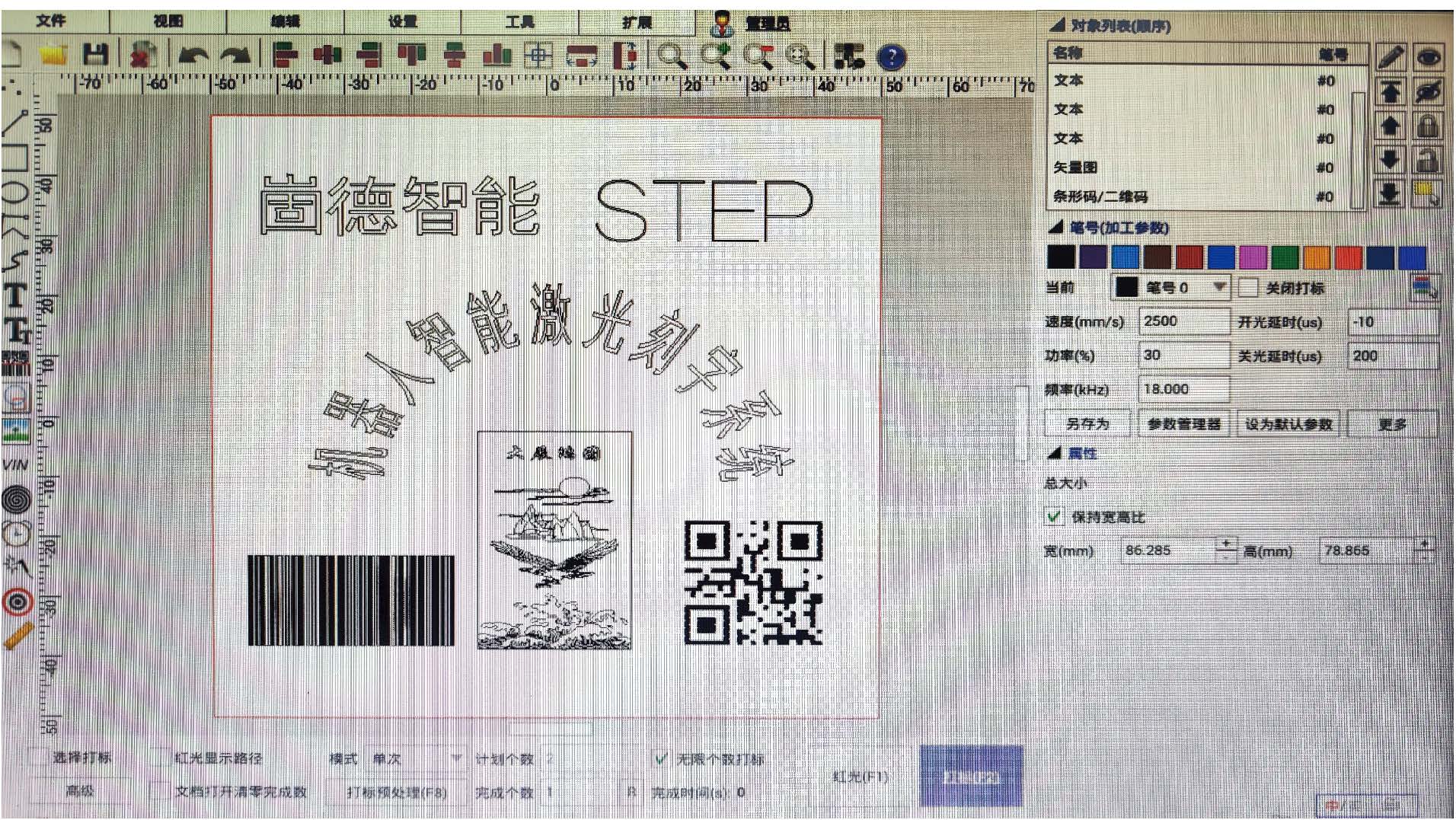Move object to top with barred up arrow

coord(1391,91)
